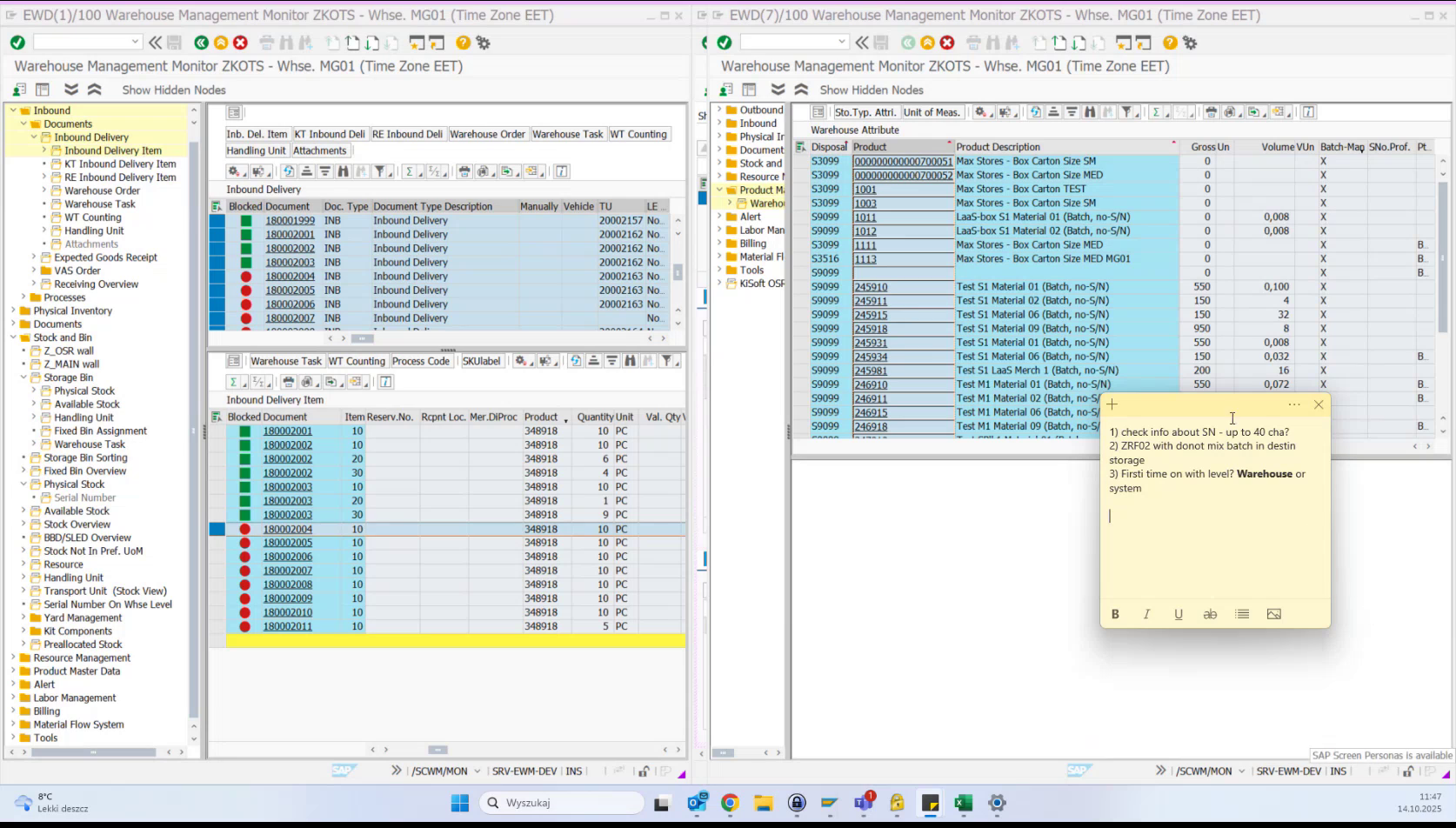Image resolution: width=1456 pixels, height=828 pixels.
Task: Click the Refresh icon above the Inbound Delivery table
Action: pos(290,171)
